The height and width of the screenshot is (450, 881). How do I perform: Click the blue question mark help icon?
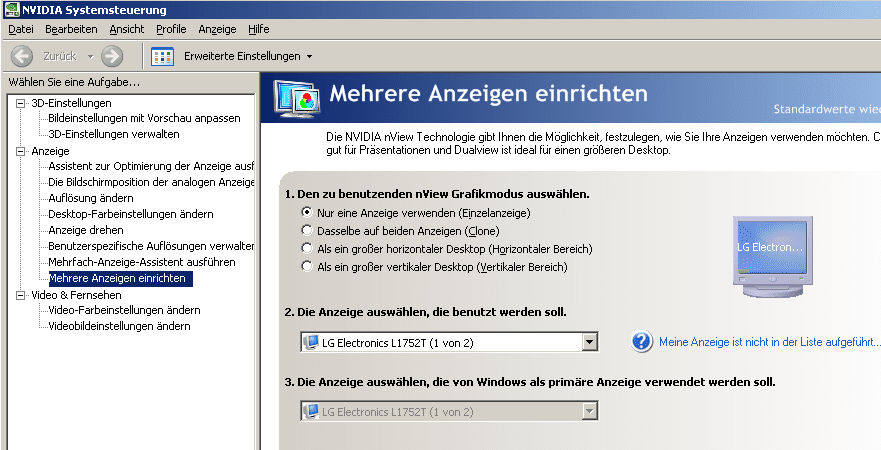coord(641,341)
